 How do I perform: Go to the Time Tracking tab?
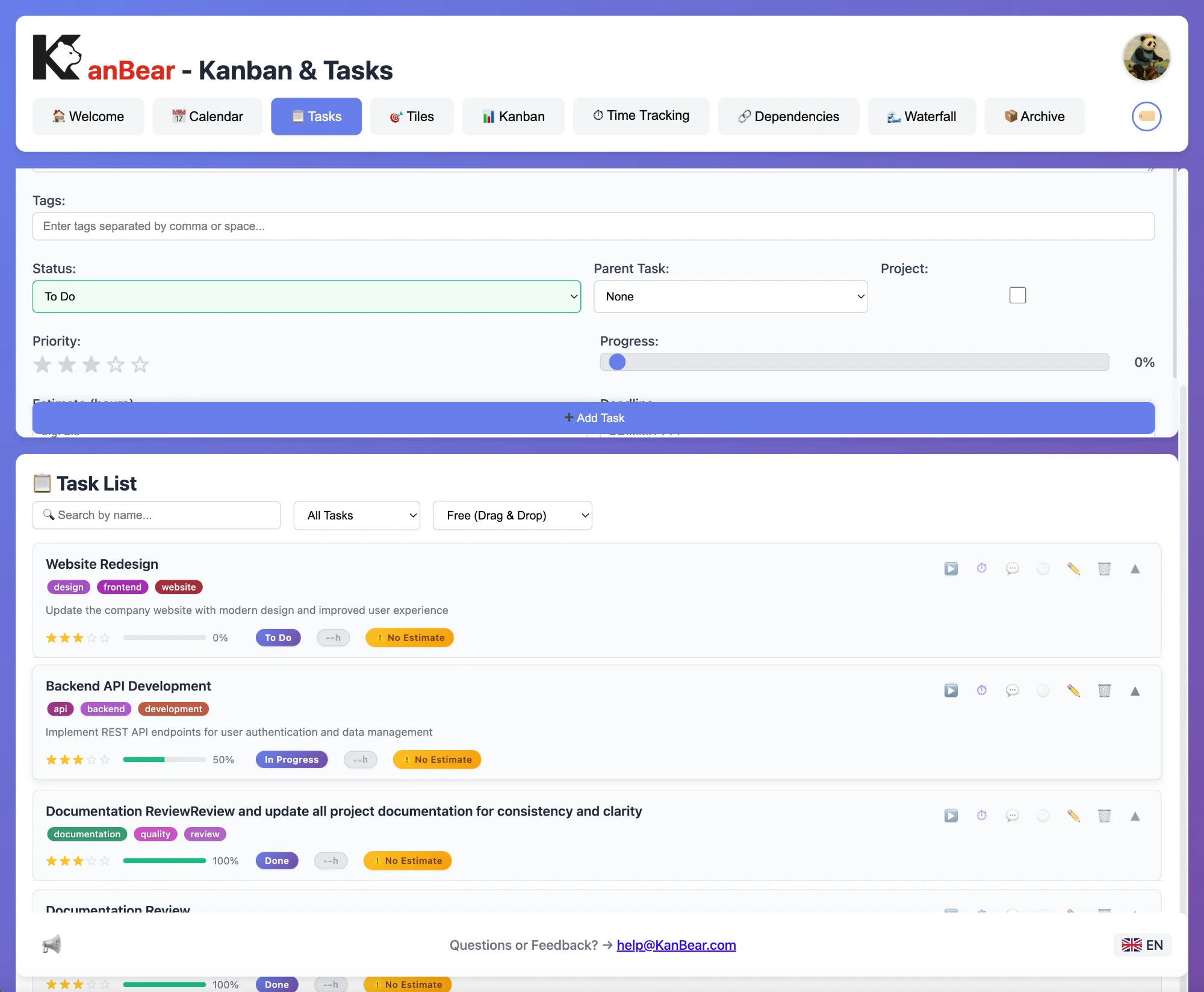pos(641,116)
